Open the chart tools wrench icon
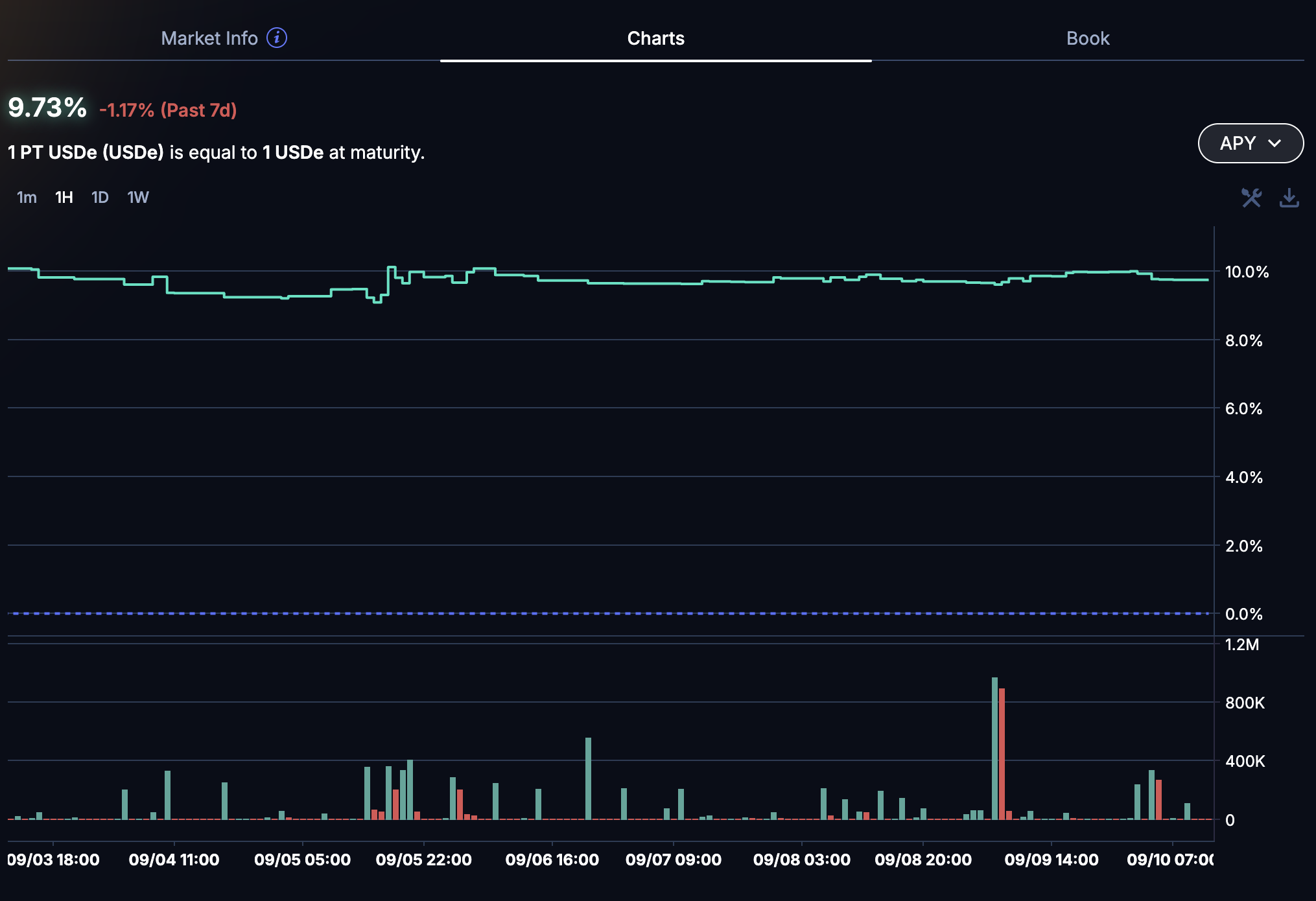This screenshot has width=1316, height=901. point(1251,198)
